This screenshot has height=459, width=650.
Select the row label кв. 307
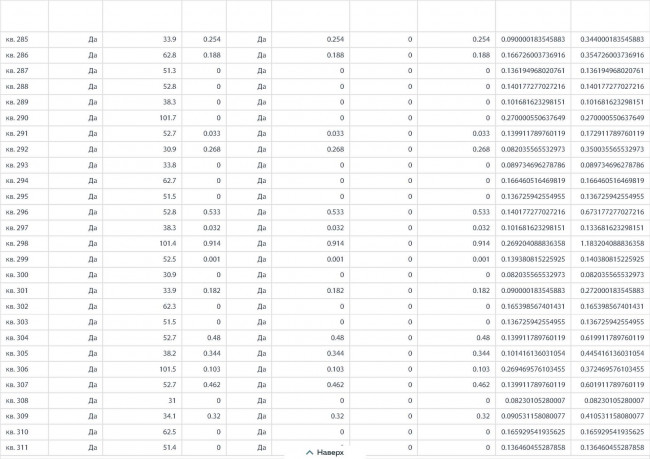pos(17,385)
